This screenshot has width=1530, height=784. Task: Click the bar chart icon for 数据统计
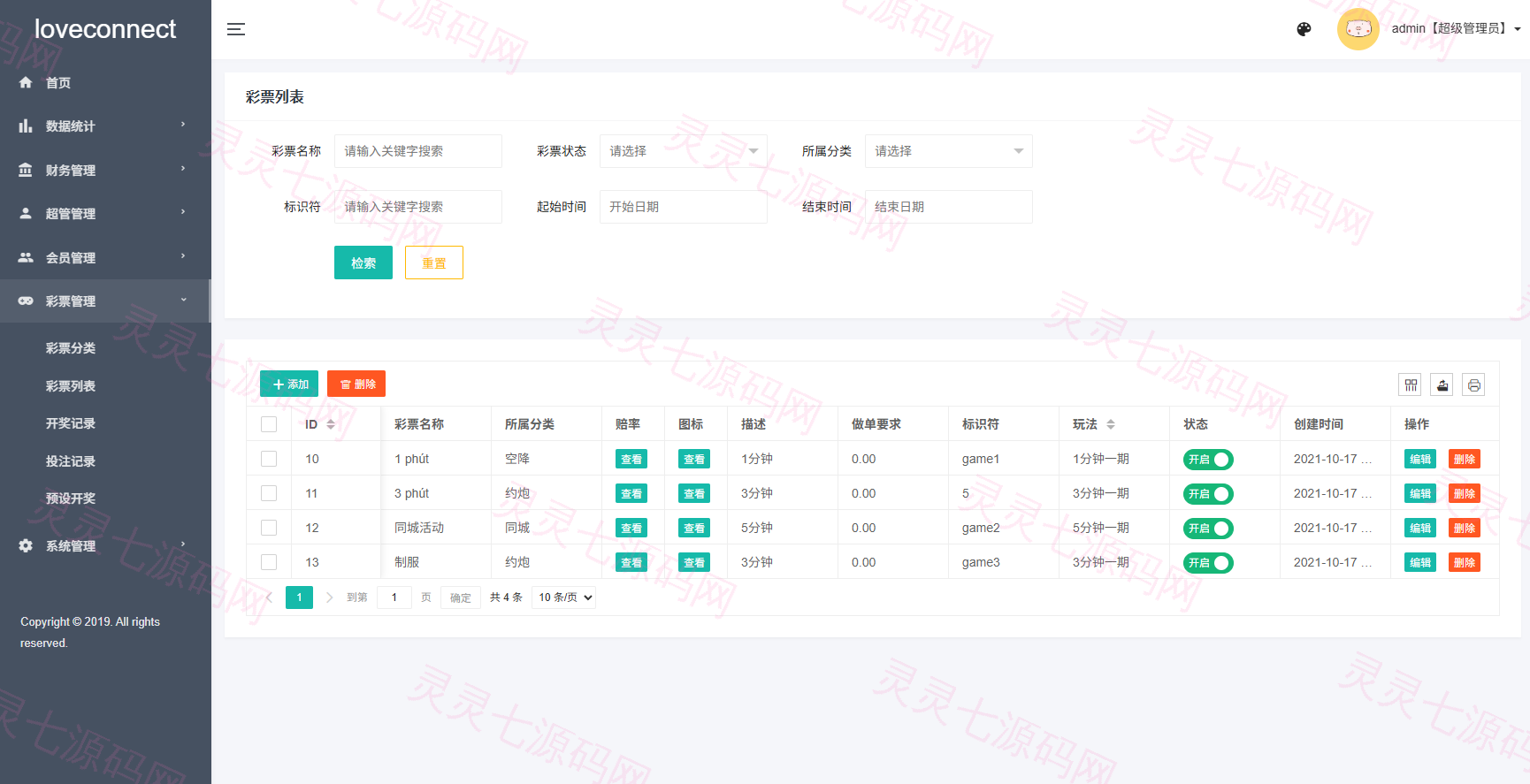click(26, 126)
